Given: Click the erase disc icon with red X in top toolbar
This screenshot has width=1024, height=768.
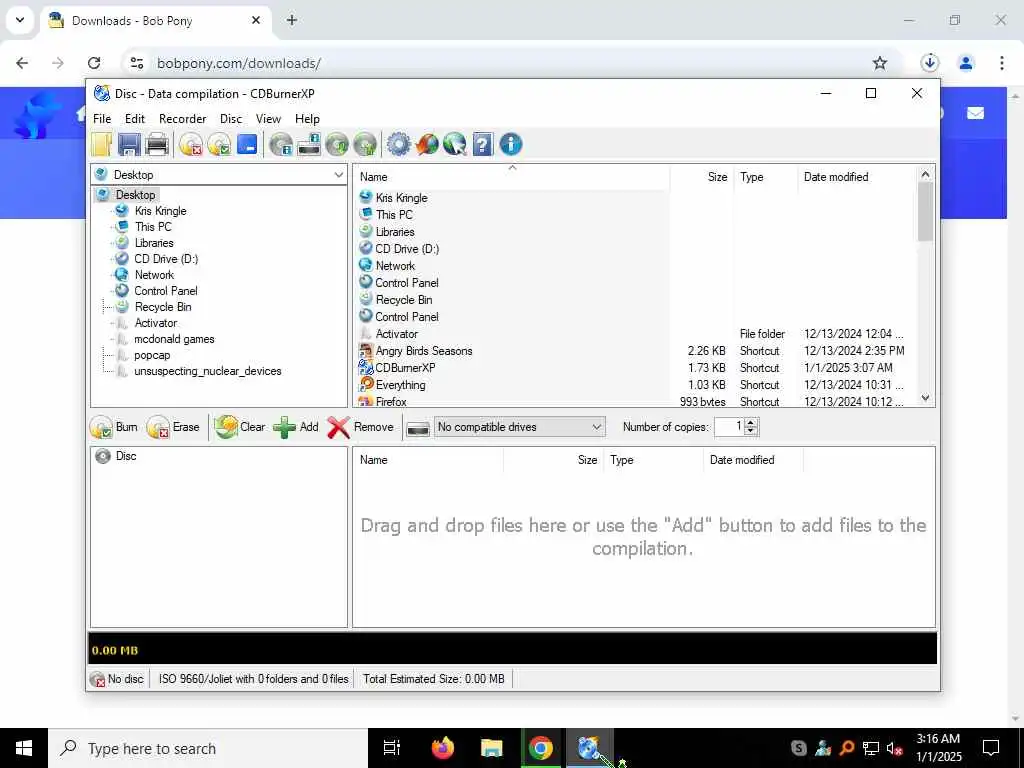Looking at the screenshot, I should tap(191, 144).
